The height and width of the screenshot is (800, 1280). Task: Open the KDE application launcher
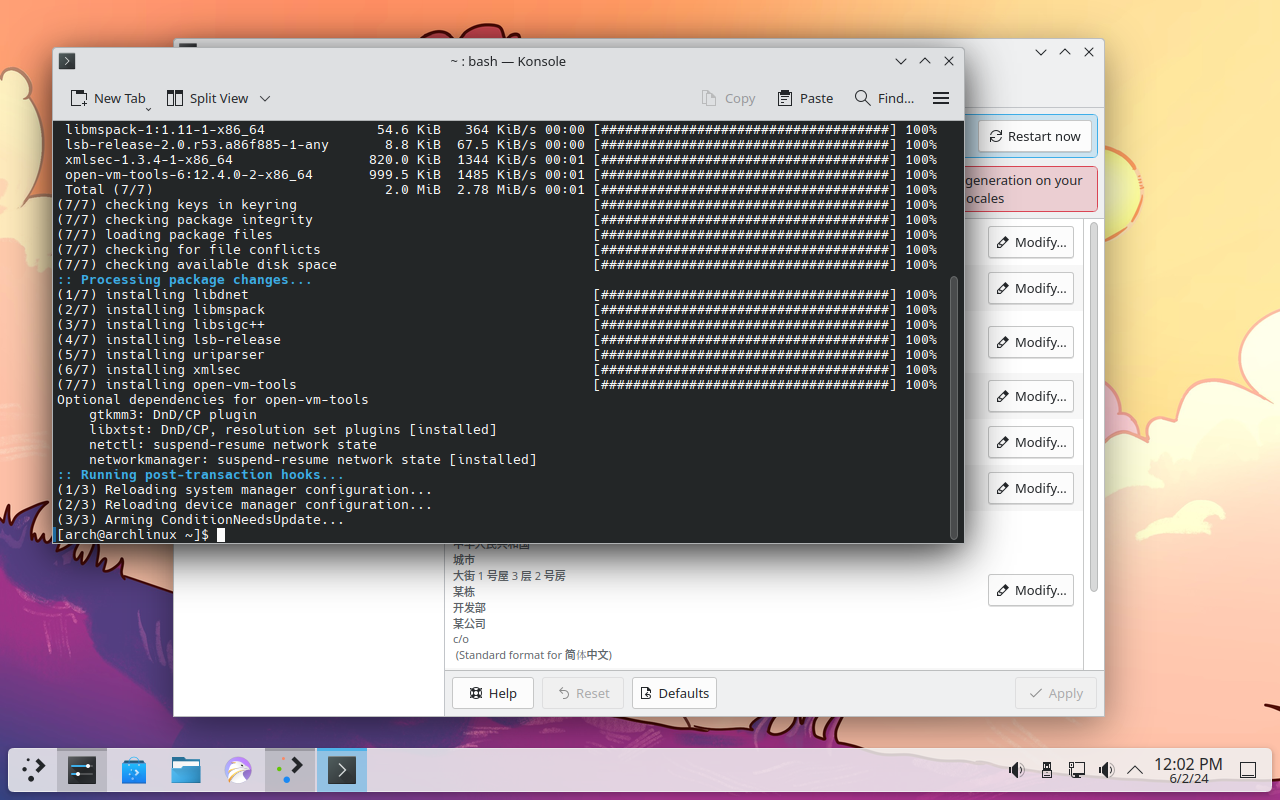[x=33, y=770]
